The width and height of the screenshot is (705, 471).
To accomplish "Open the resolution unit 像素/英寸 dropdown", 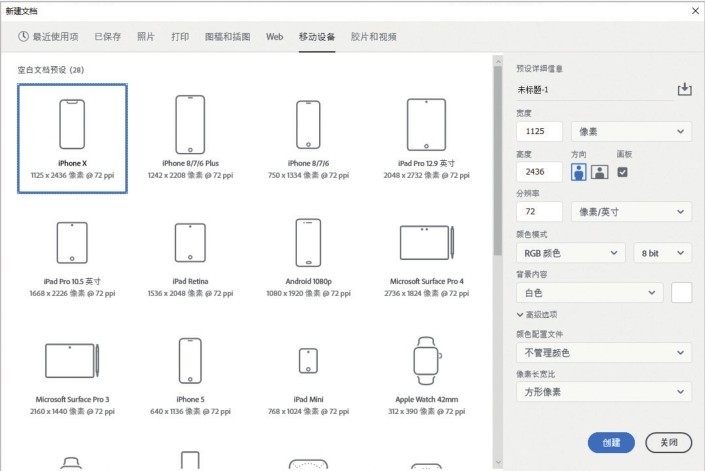I will [x=631, y=212].
